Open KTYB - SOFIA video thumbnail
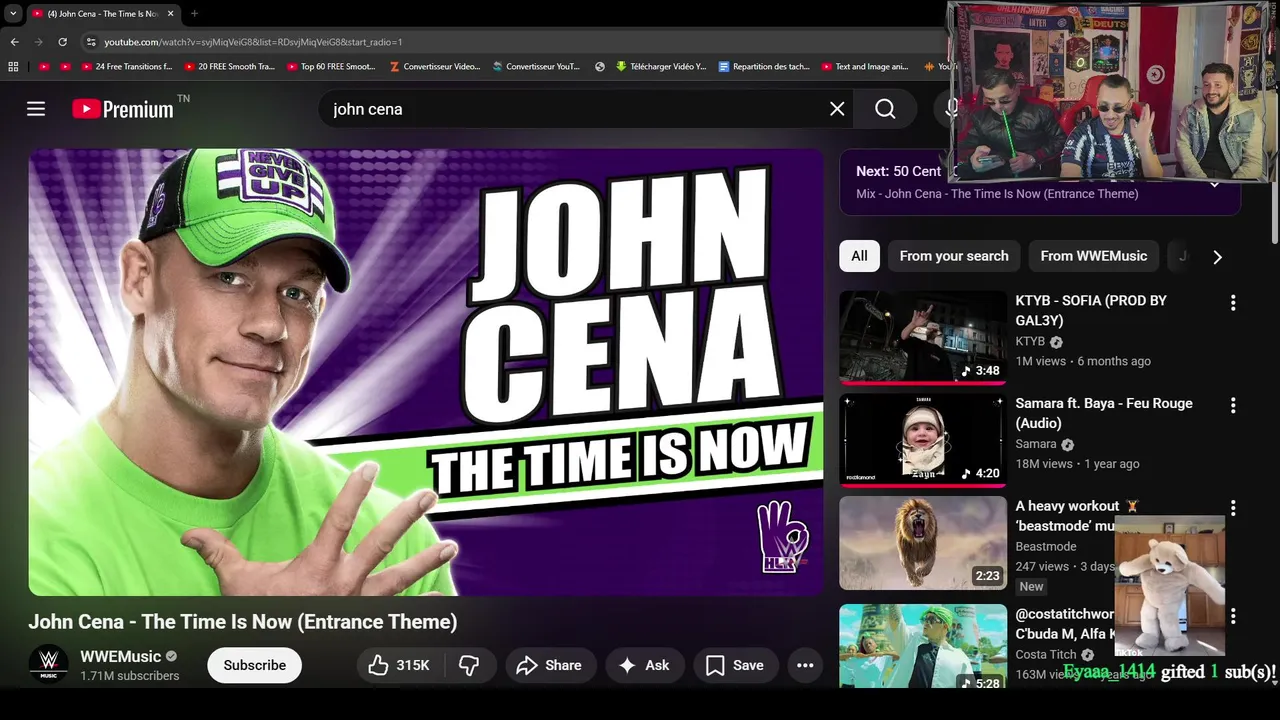 click(x=923, y=337)
